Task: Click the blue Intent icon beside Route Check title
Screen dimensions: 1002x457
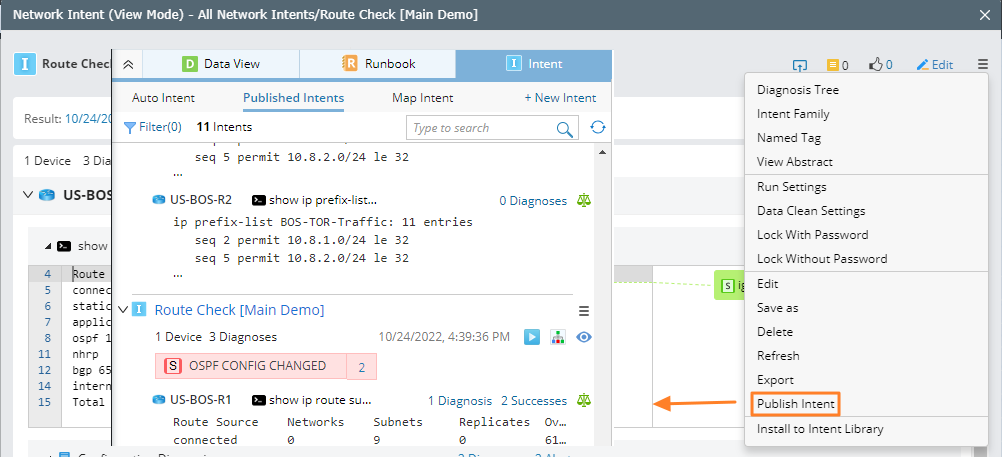Action: point(25,64)
